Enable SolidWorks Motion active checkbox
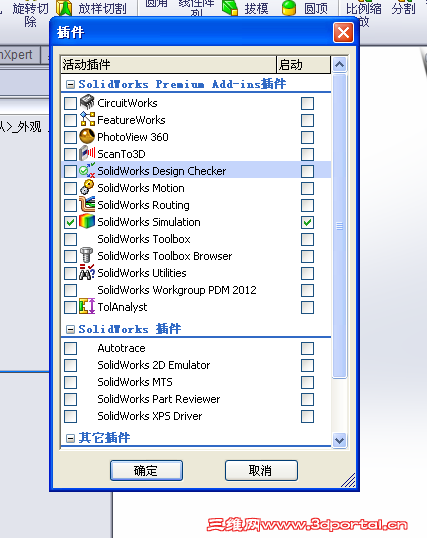Screen dimensions: 427x538 pos(70,188)
